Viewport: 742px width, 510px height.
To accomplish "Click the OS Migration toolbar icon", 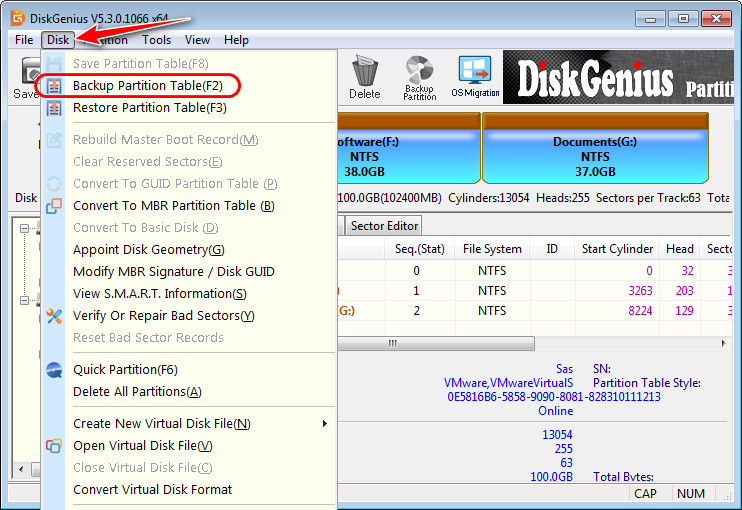I will tap(475, 77).
